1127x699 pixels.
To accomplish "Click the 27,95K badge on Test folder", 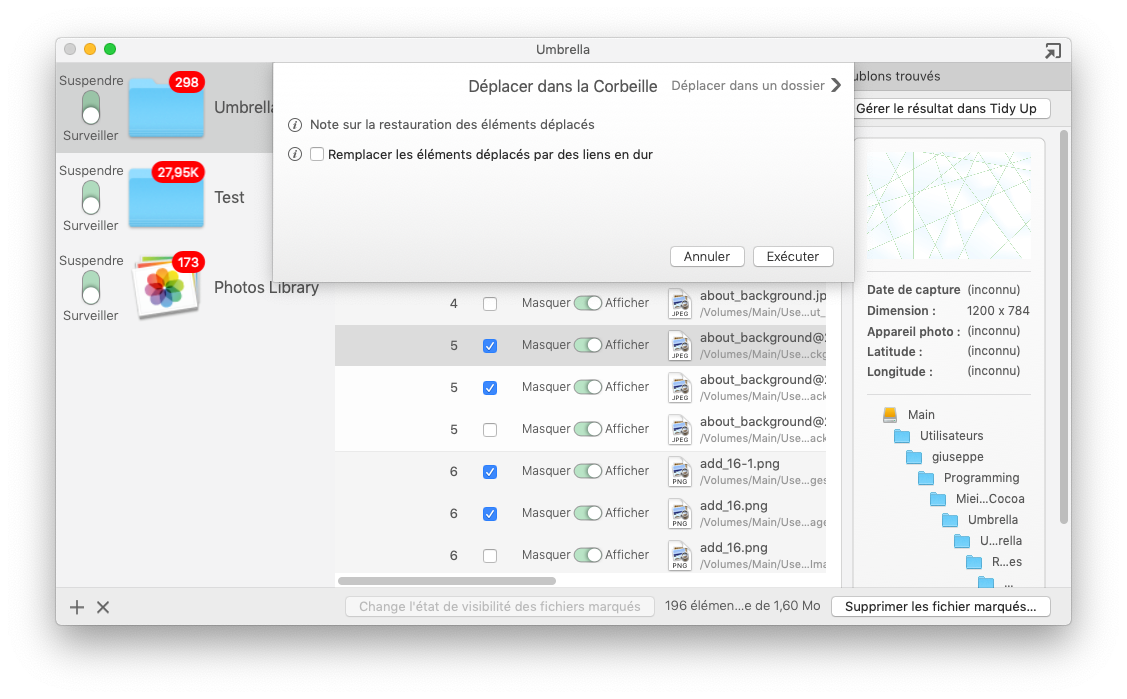I will (178, 172).
